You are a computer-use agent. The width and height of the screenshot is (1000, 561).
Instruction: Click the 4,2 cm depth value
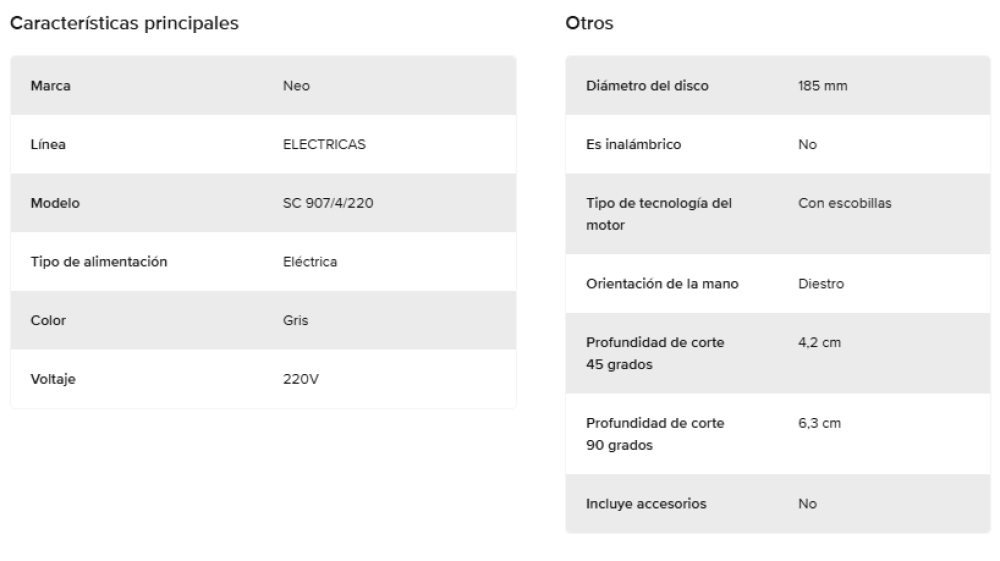819,342
